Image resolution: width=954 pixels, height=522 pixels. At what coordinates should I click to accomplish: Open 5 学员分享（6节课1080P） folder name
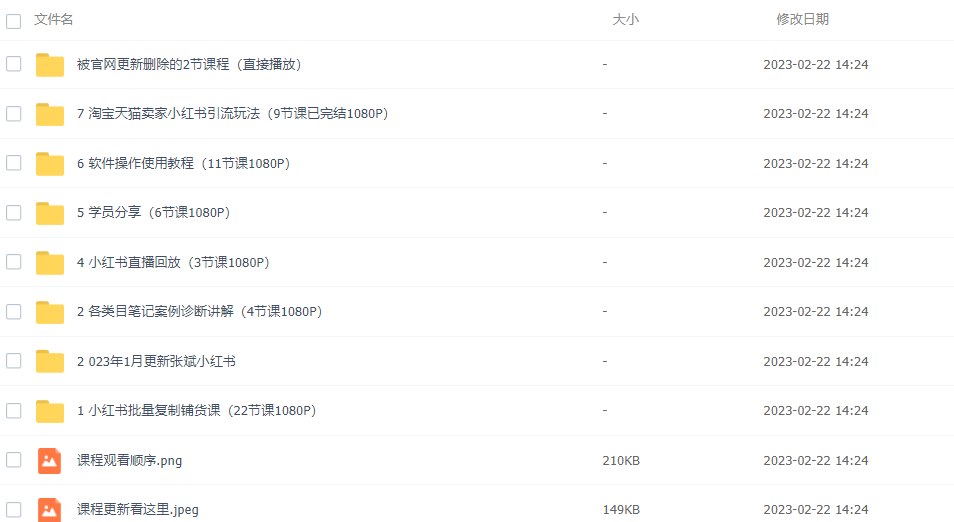click(153, 213)
